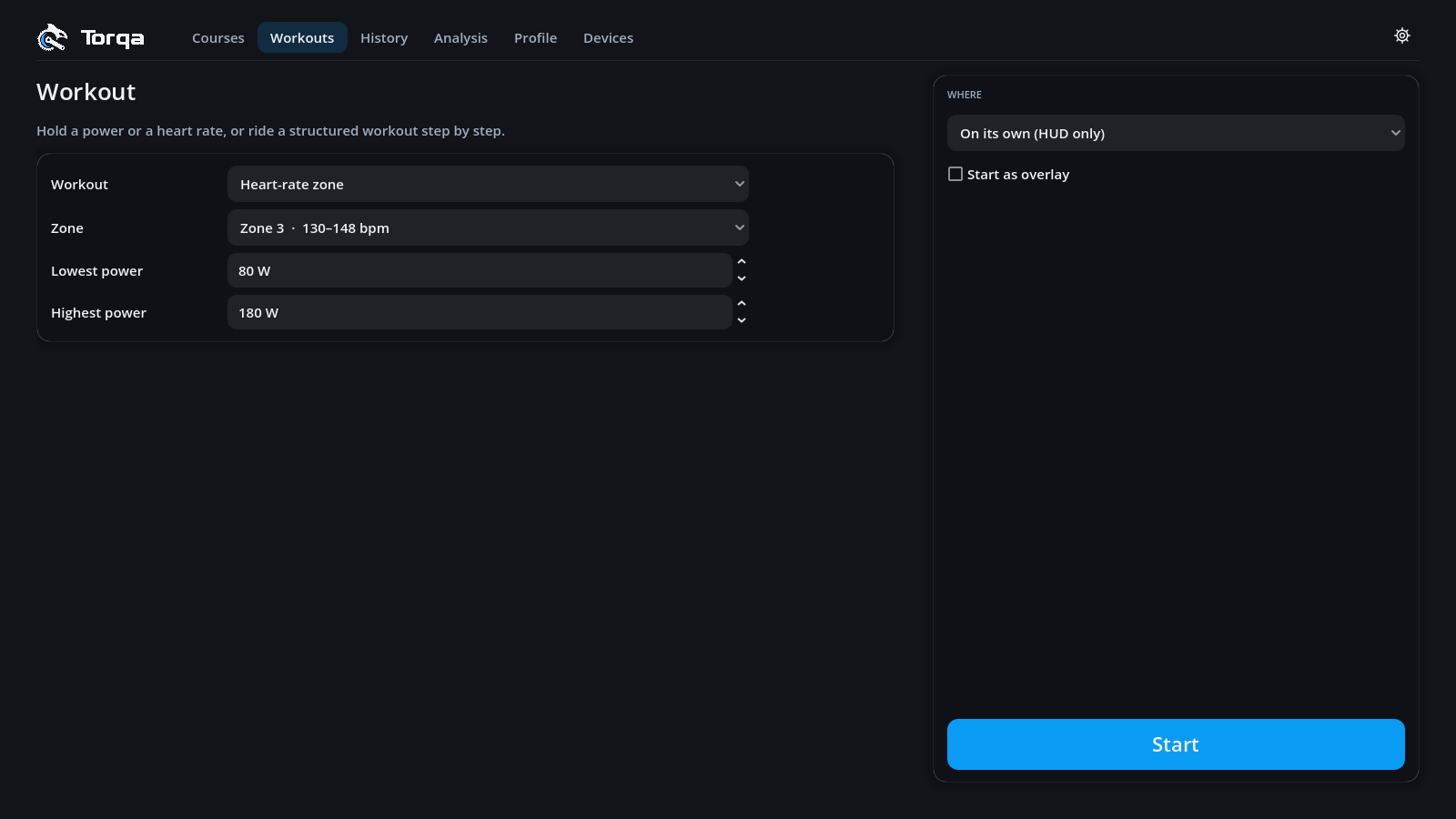Go to the Courses tab
This screenshot has height=819, width=1456.
click(218, 37)
